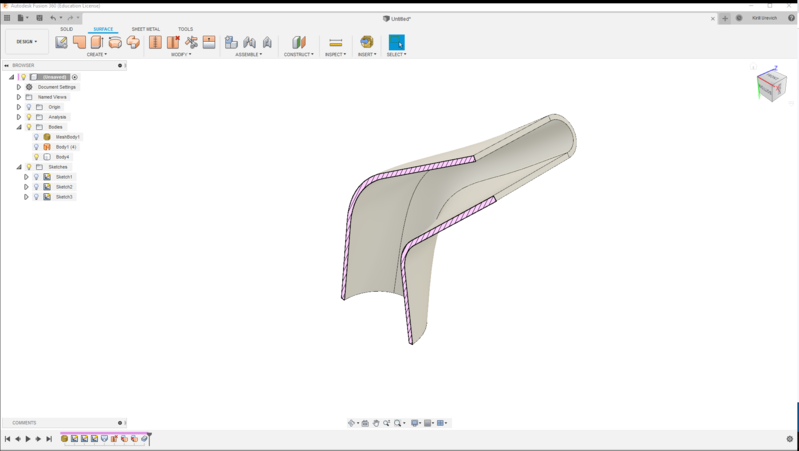Viewport: 799px width, 451px height.
Task: Open the DESIGN workspace dropdown
Action: pyautogui.click(x=26, y=42)
